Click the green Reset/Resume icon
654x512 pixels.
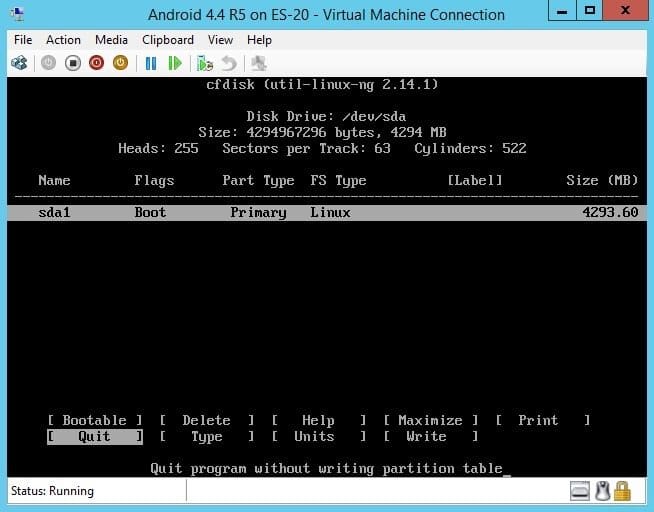pyautogui.click(x=175, y=63)
